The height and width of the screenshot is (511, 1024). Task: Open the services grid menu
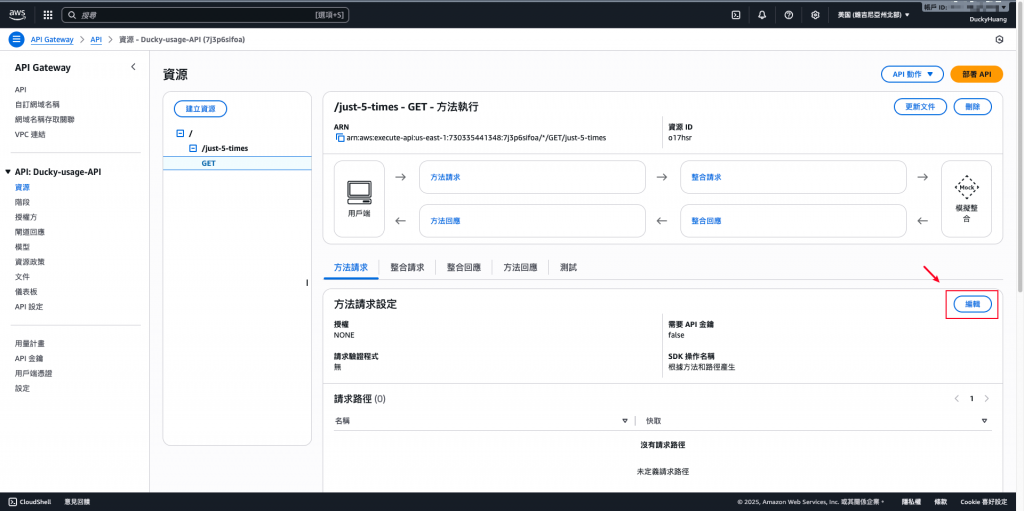pyautogui.click(x=48, y=14)
